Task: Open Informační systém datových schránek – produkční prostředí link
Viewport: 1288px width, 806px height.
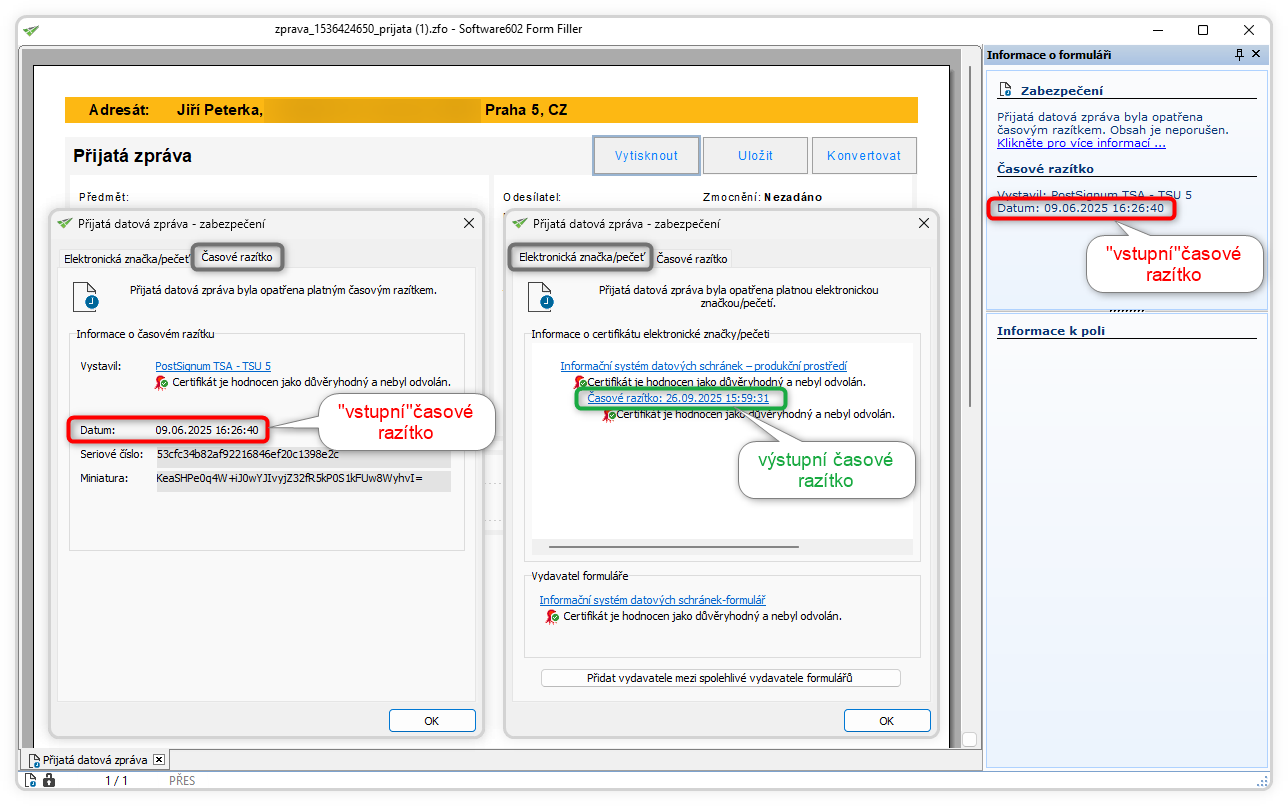Action: click(x=704, y=366)
